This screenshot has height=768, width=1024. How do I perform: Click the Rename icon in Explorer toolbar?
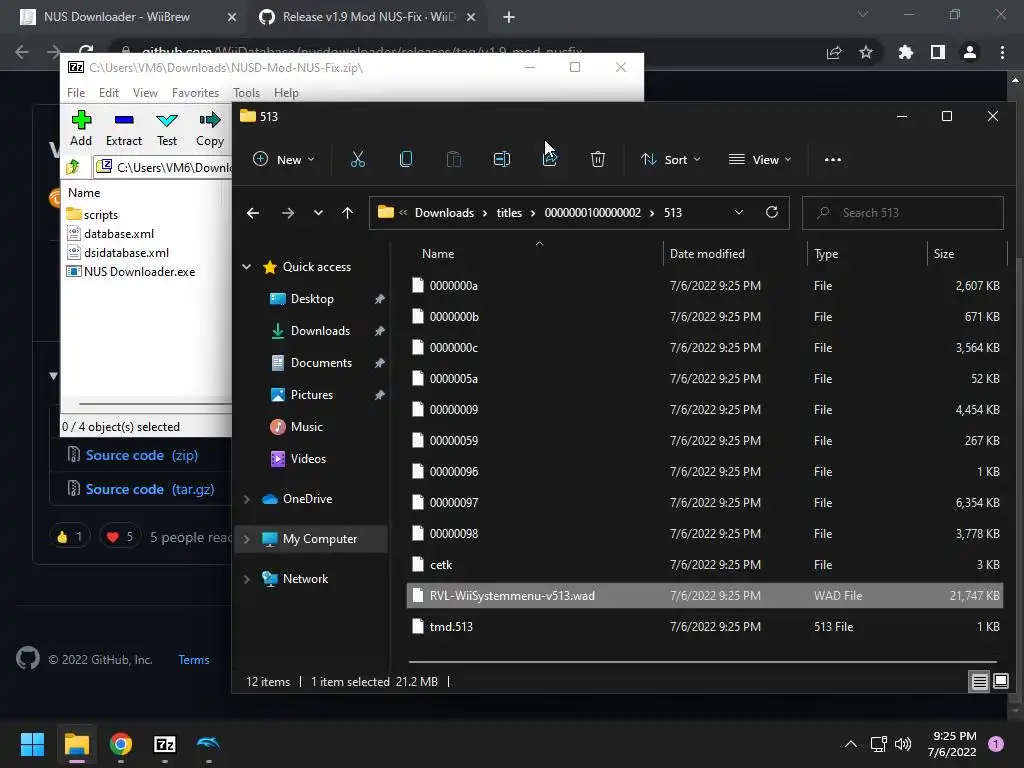[x=502, y=159]
